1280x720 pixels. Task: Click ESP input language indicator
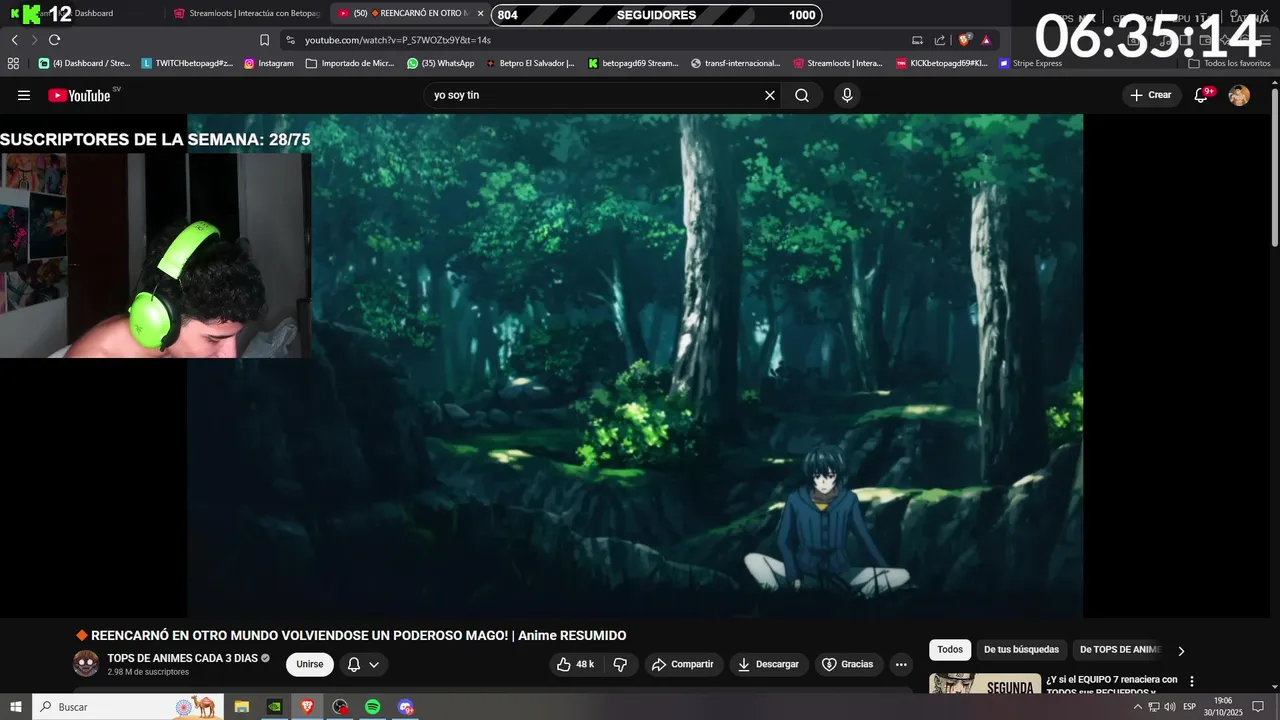1189,707
